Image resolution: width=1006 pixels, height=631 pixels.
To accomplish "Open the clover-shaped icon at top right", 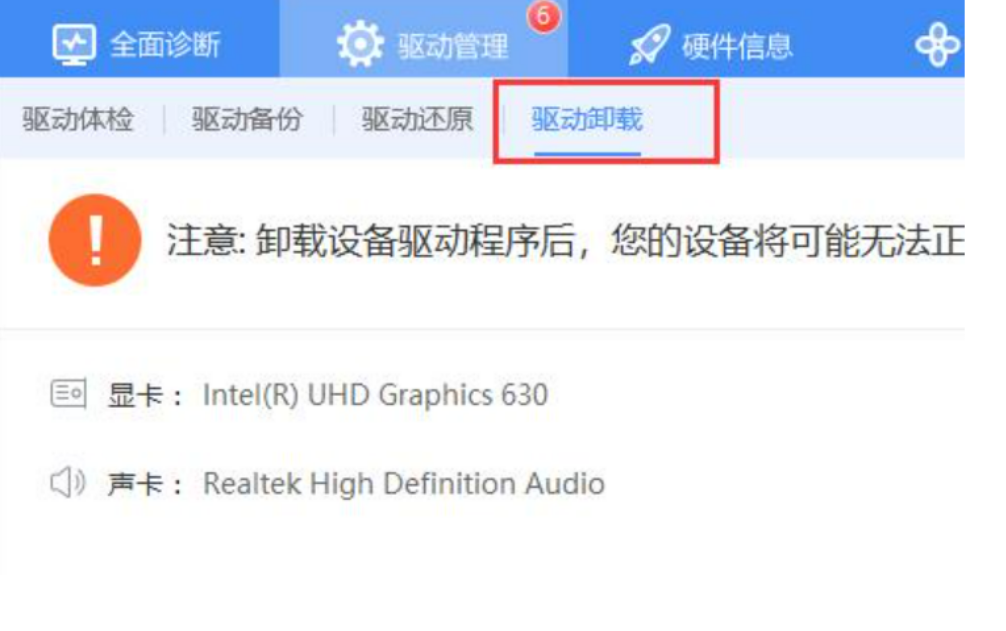I will point(938,44).
